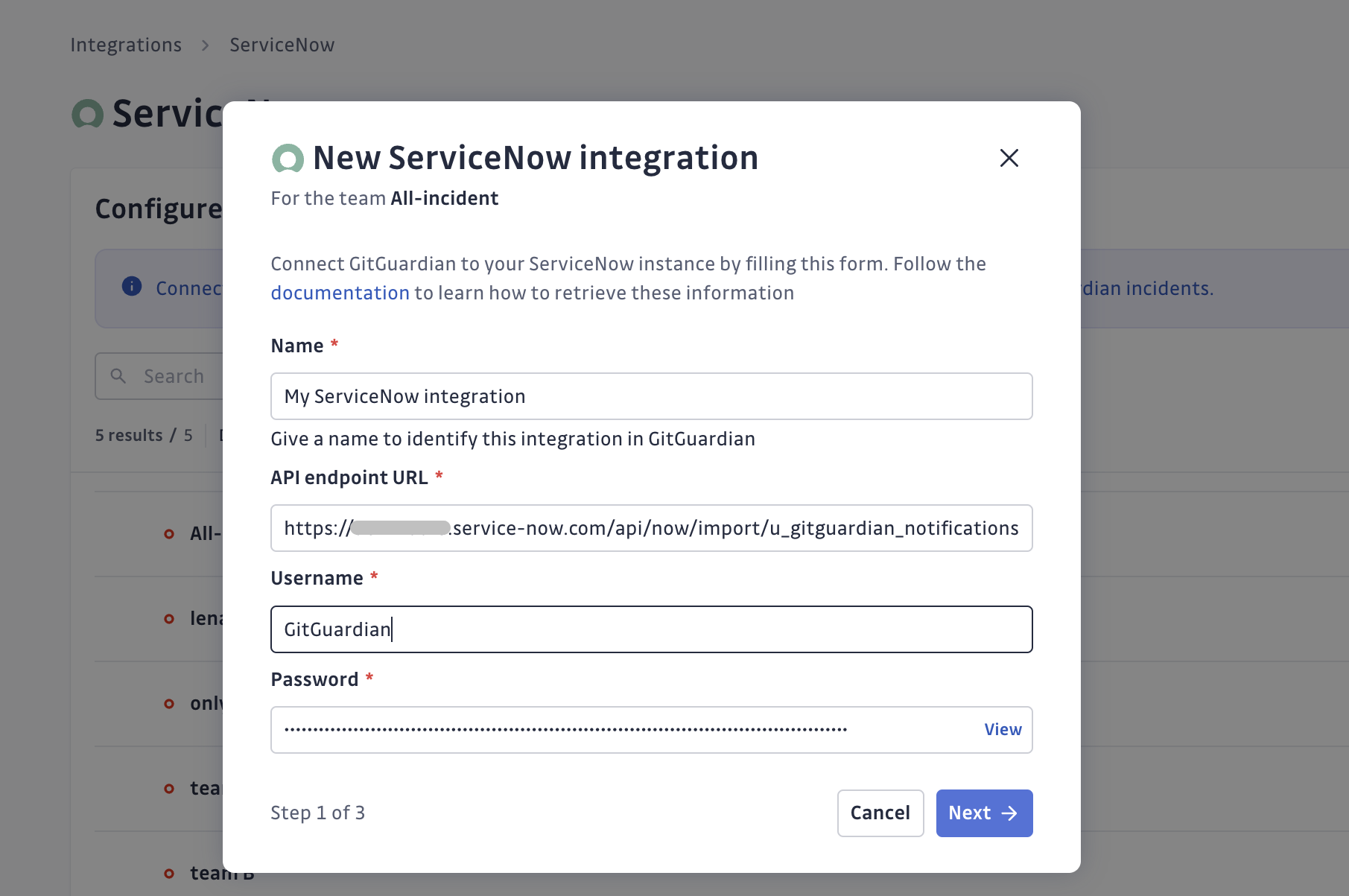Click the red status dot of teamB row
Image resolution: width=1349 pixels, height=896 pixels.
[169, 874]
